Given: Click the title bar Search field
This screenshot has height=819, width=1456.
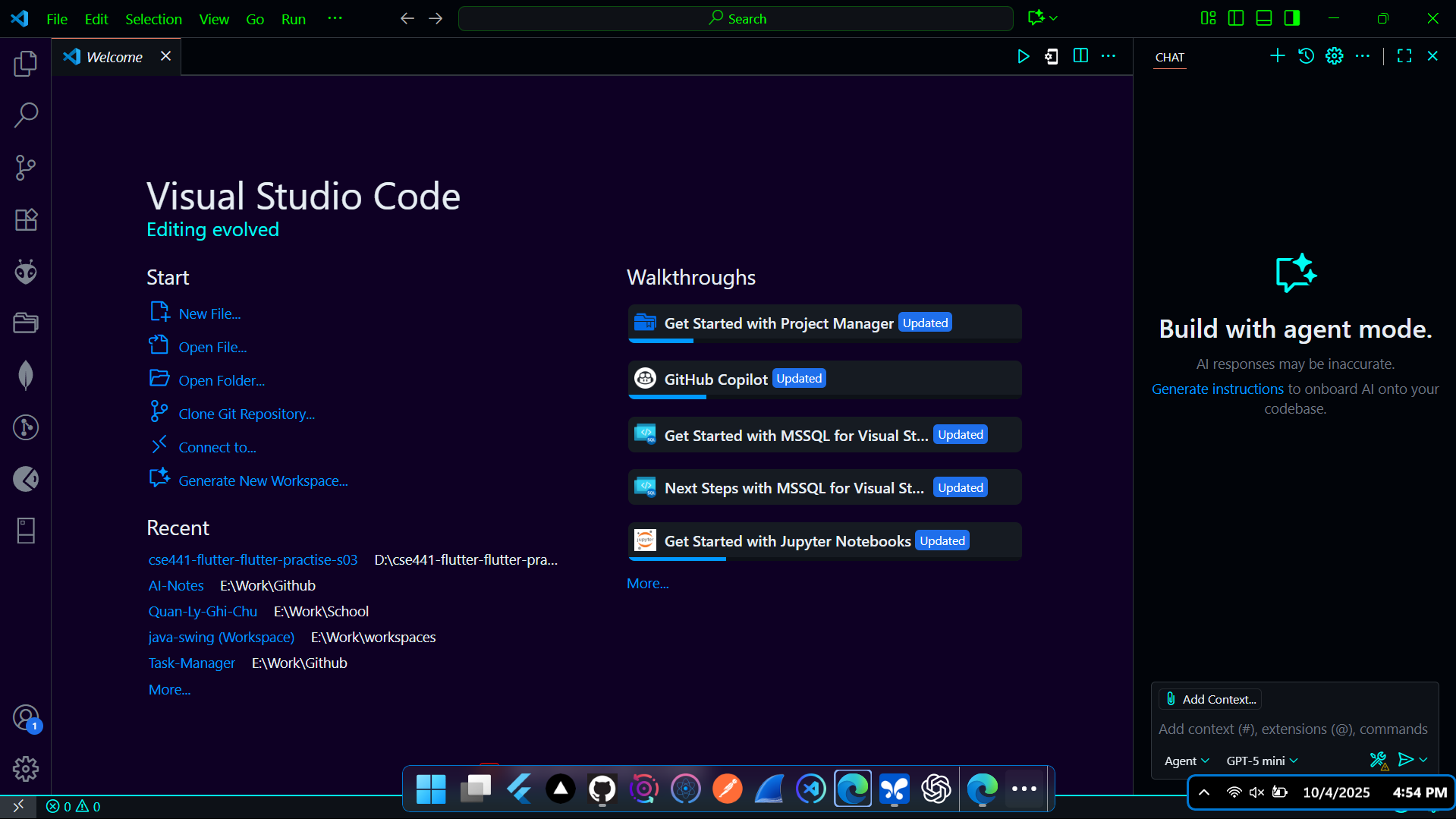Looking at the screenshot, I should click(x=735, y=18).
